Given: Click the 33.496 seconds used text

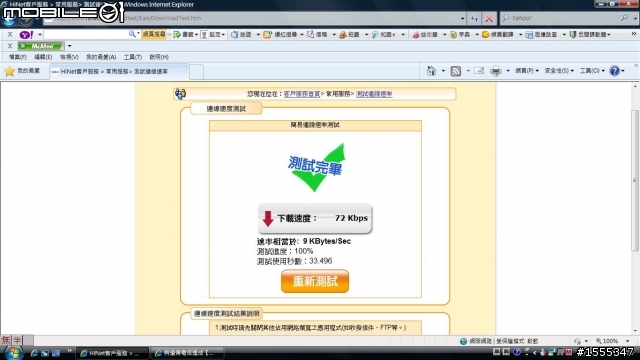Looking at the screenshot, I should 320,261.
